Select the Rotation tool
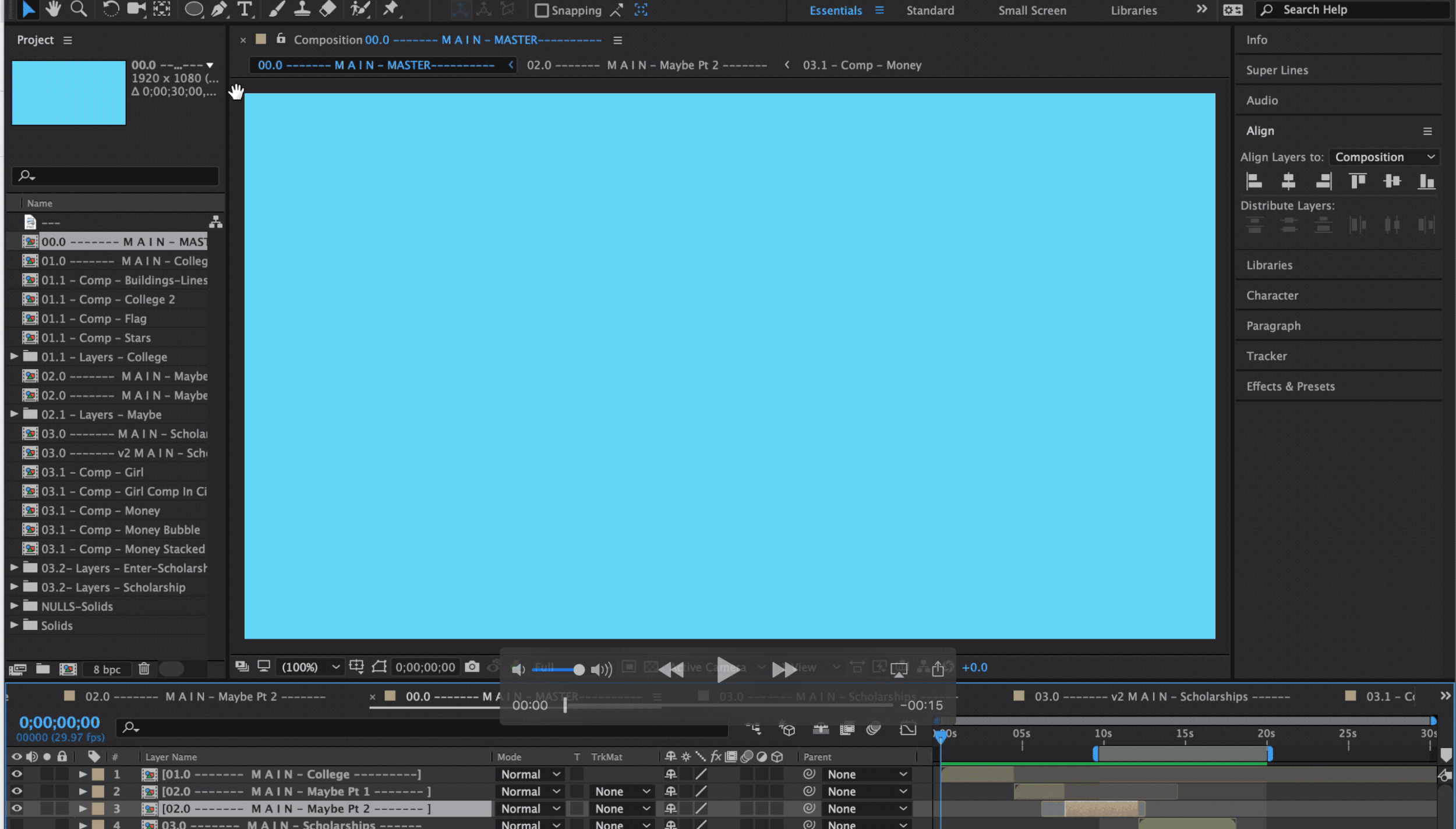Image resolution: width=1456 pixels, height=829 pixels. click(x=111, y=9)
